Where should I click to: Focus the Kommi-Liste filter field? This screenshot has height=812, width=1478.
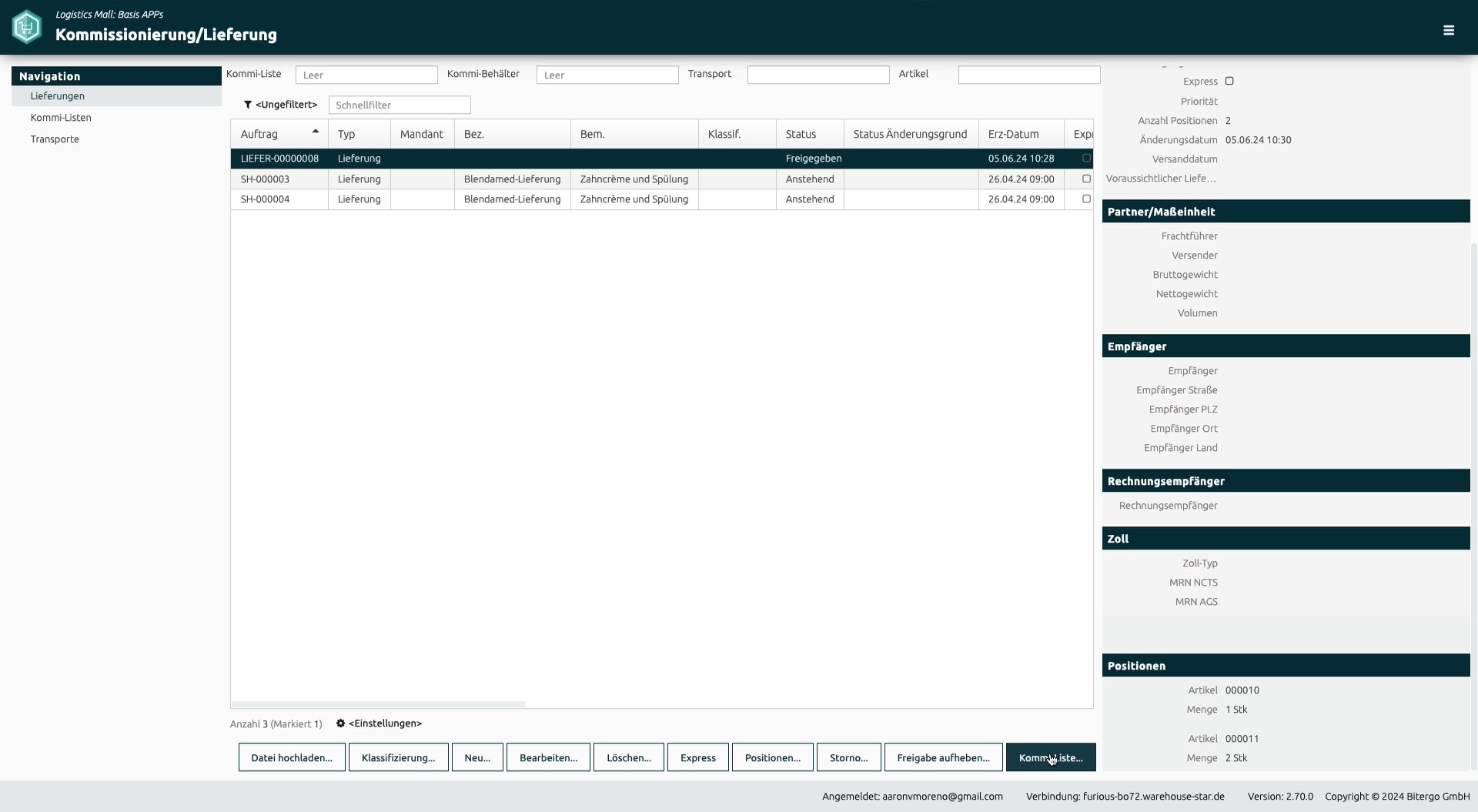(366, 75)
